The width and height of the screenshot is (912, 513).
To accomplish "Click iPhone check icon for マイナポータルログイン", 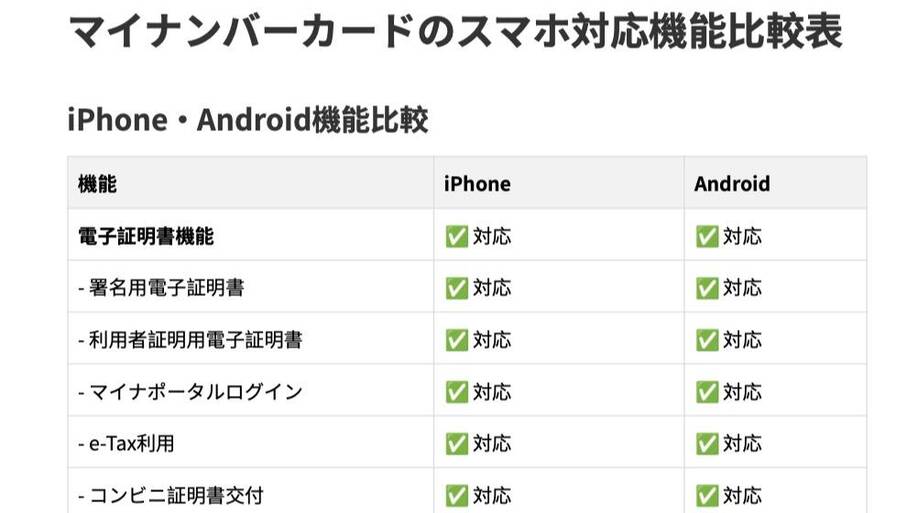I will pyautogui.click(x=457, y=392).
